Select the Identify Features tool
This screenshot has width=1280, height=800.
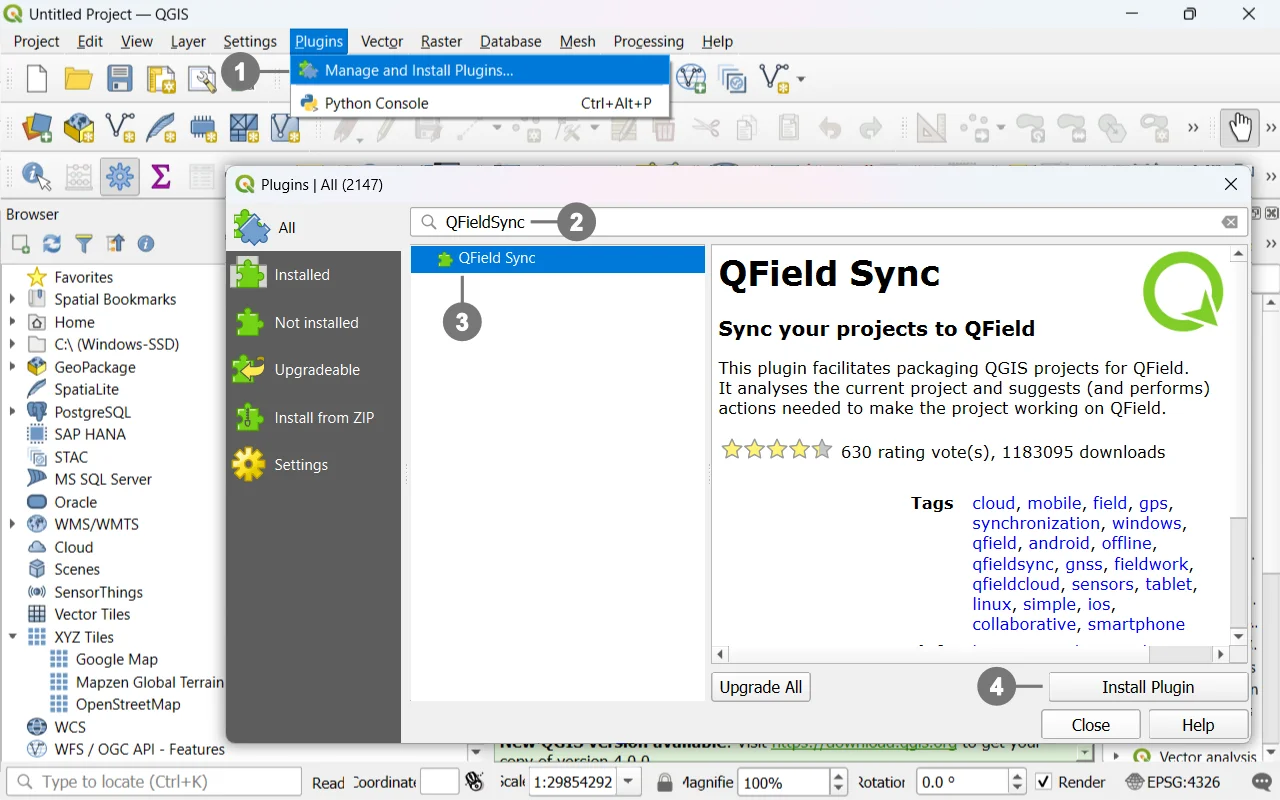coord(37,177)
